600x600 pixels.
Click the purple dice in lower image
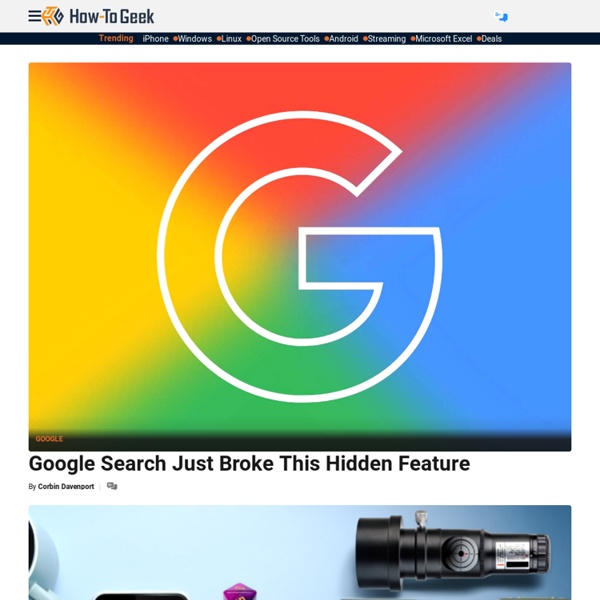click(240, 591)
